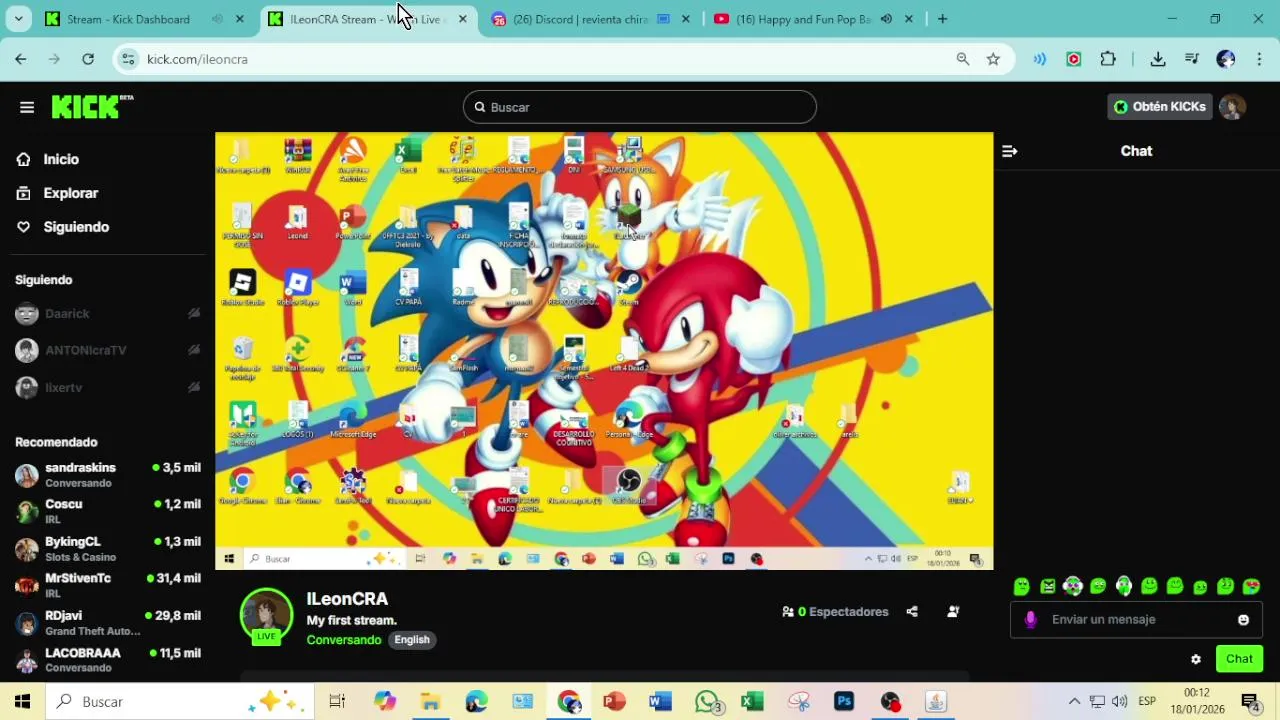Expand the system tray hidden icons chevron
1280x720 pixels.
click(1074, 702)
